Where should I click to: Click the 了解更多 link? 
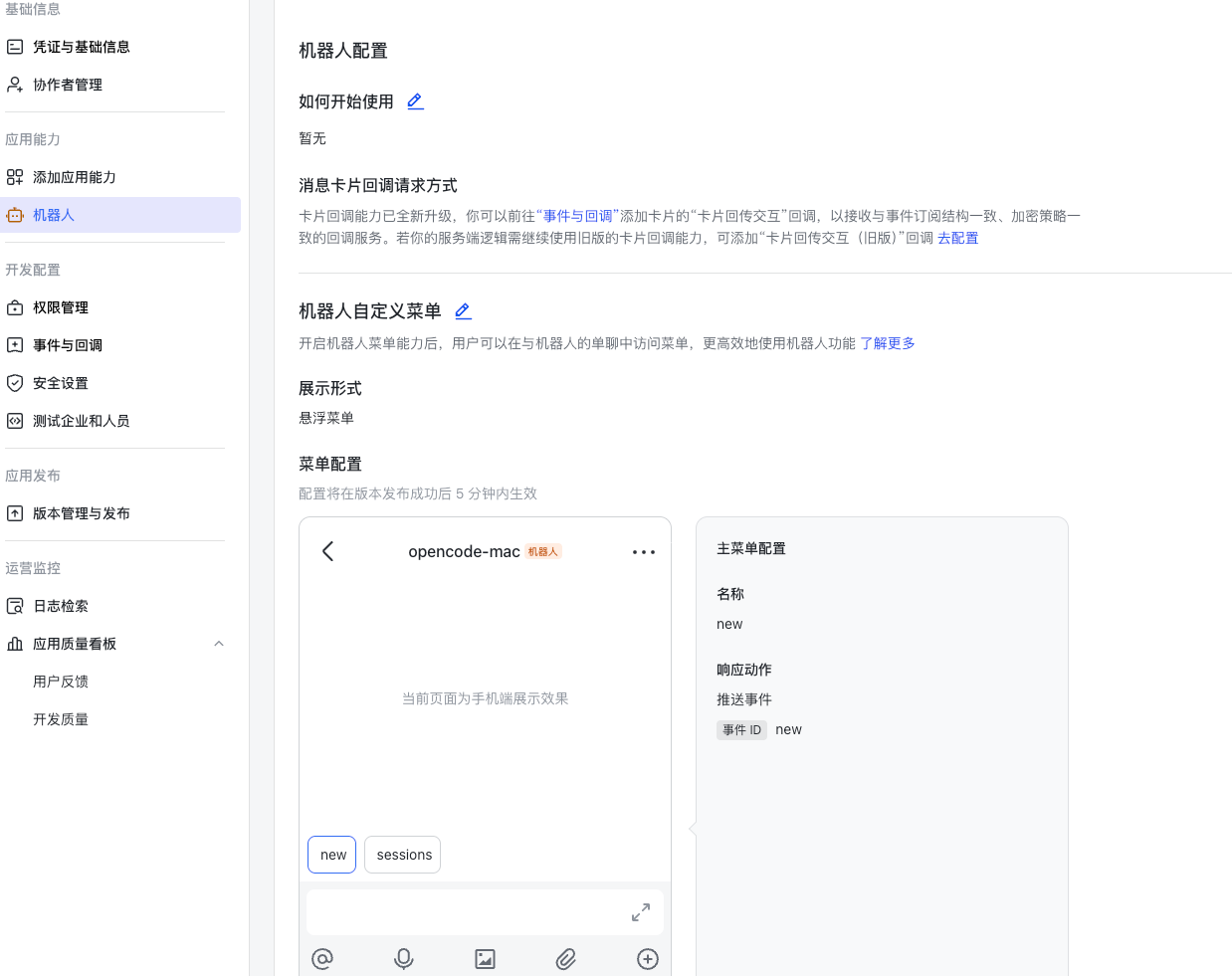888,343
